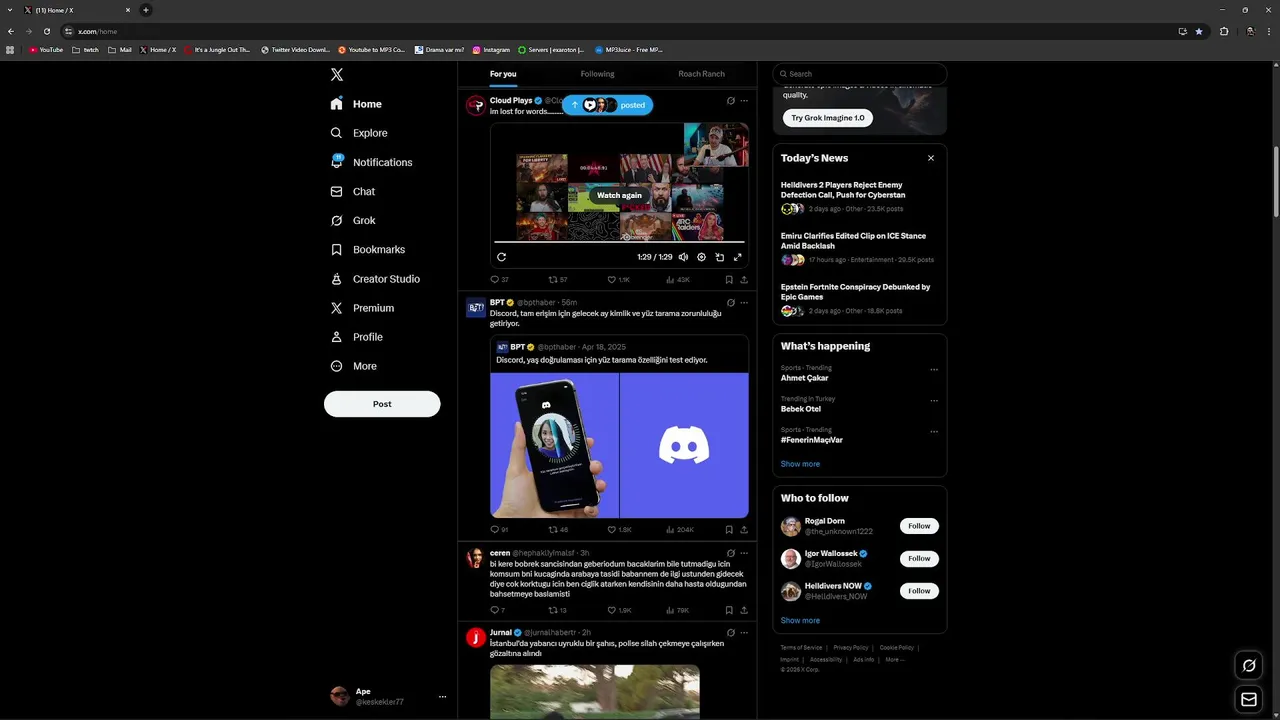Close the Today's News panel
1280x720 pixels.
click(931, 158)
